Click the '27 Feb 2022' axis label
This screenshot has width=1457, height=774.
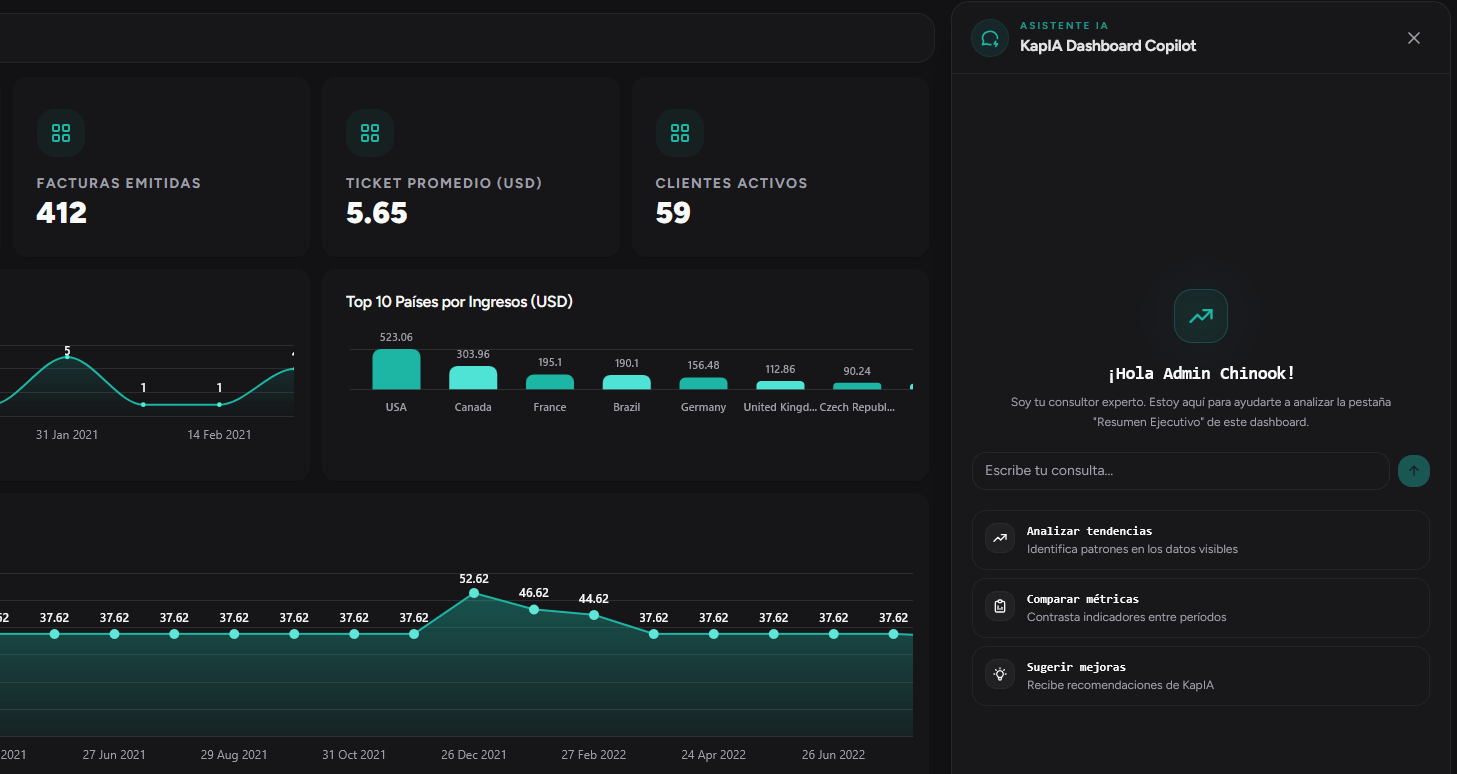tap(594, 755)
